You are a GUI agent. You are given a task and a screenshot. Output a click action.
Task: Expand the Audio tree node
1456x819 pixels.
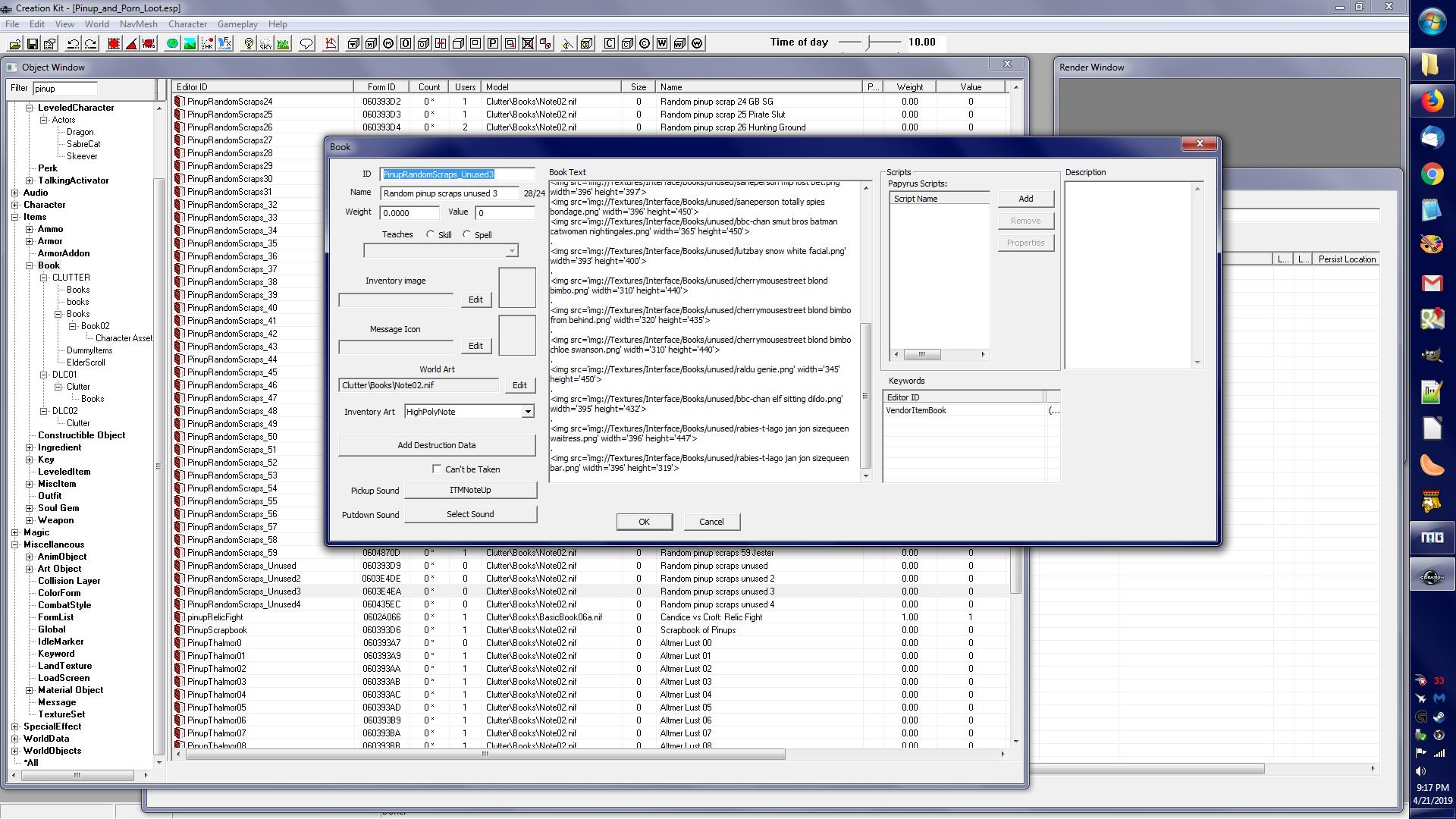15,193
